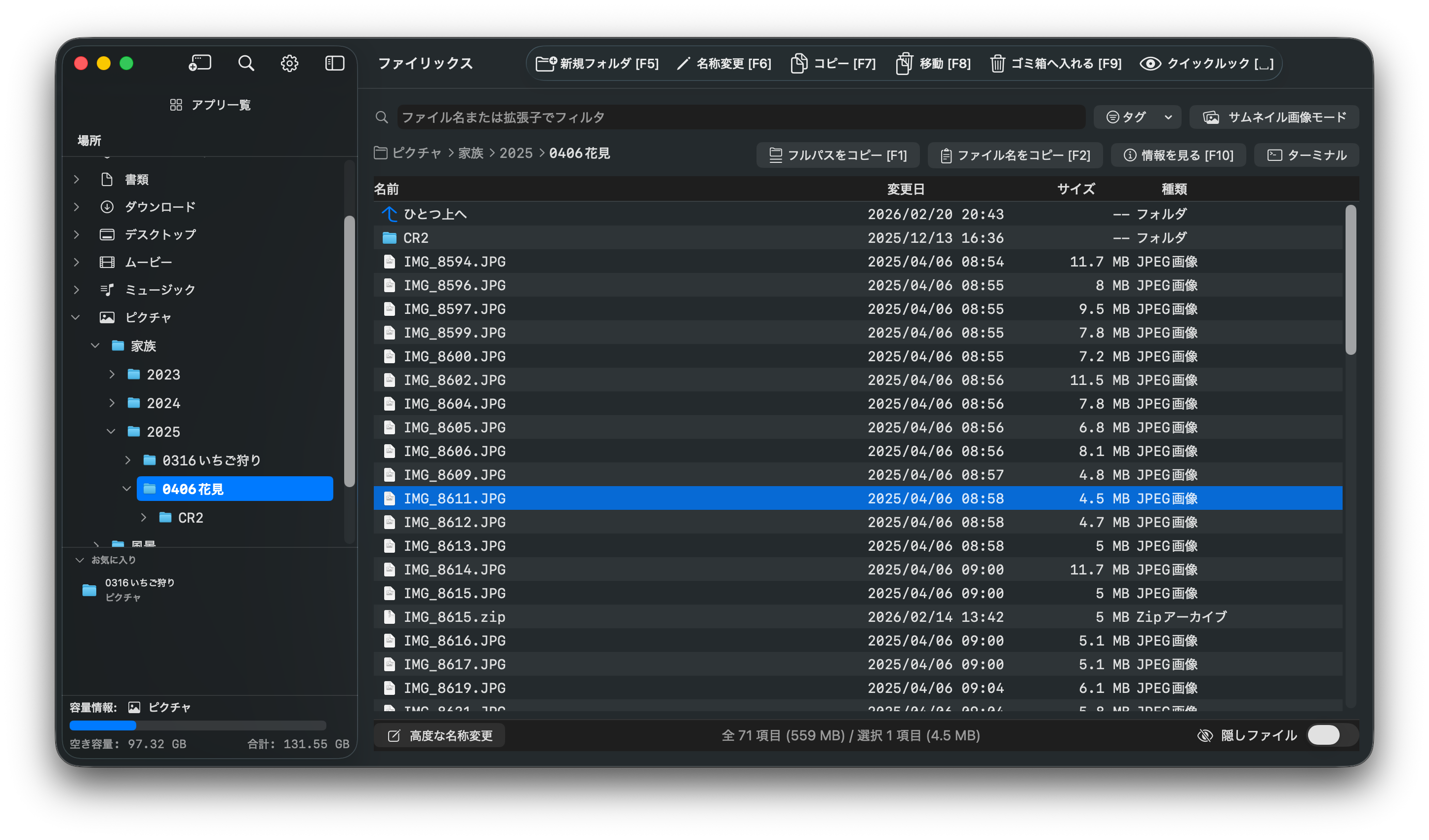
Task: Click ゴミ箱へ入れる [F9] trash button
Action: [x=1056, y=64]
